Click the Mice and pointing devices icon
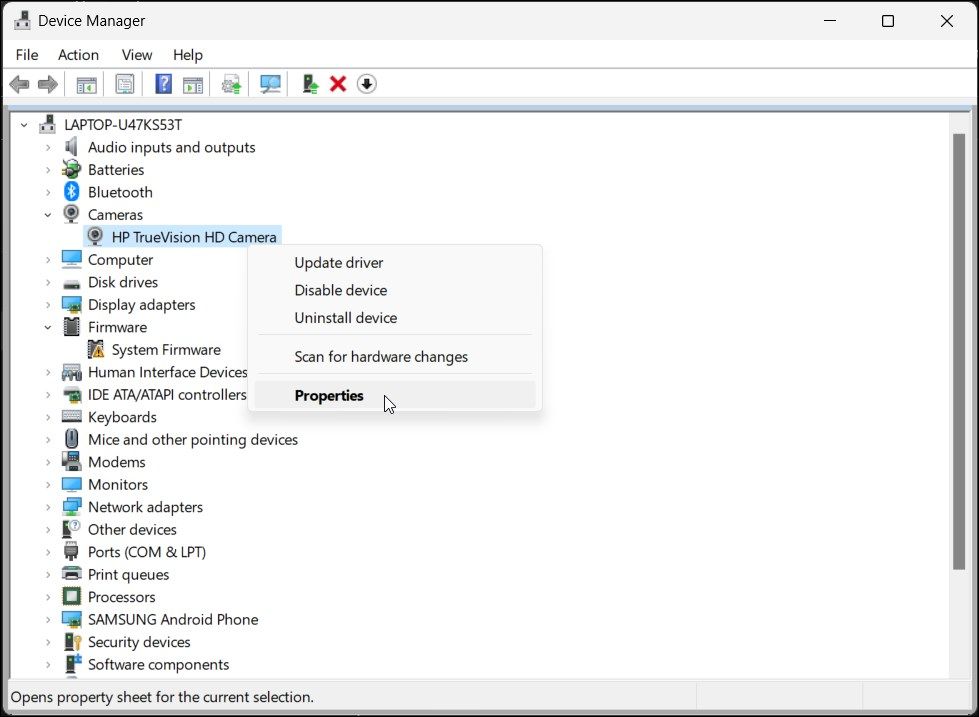 (72, 439)
